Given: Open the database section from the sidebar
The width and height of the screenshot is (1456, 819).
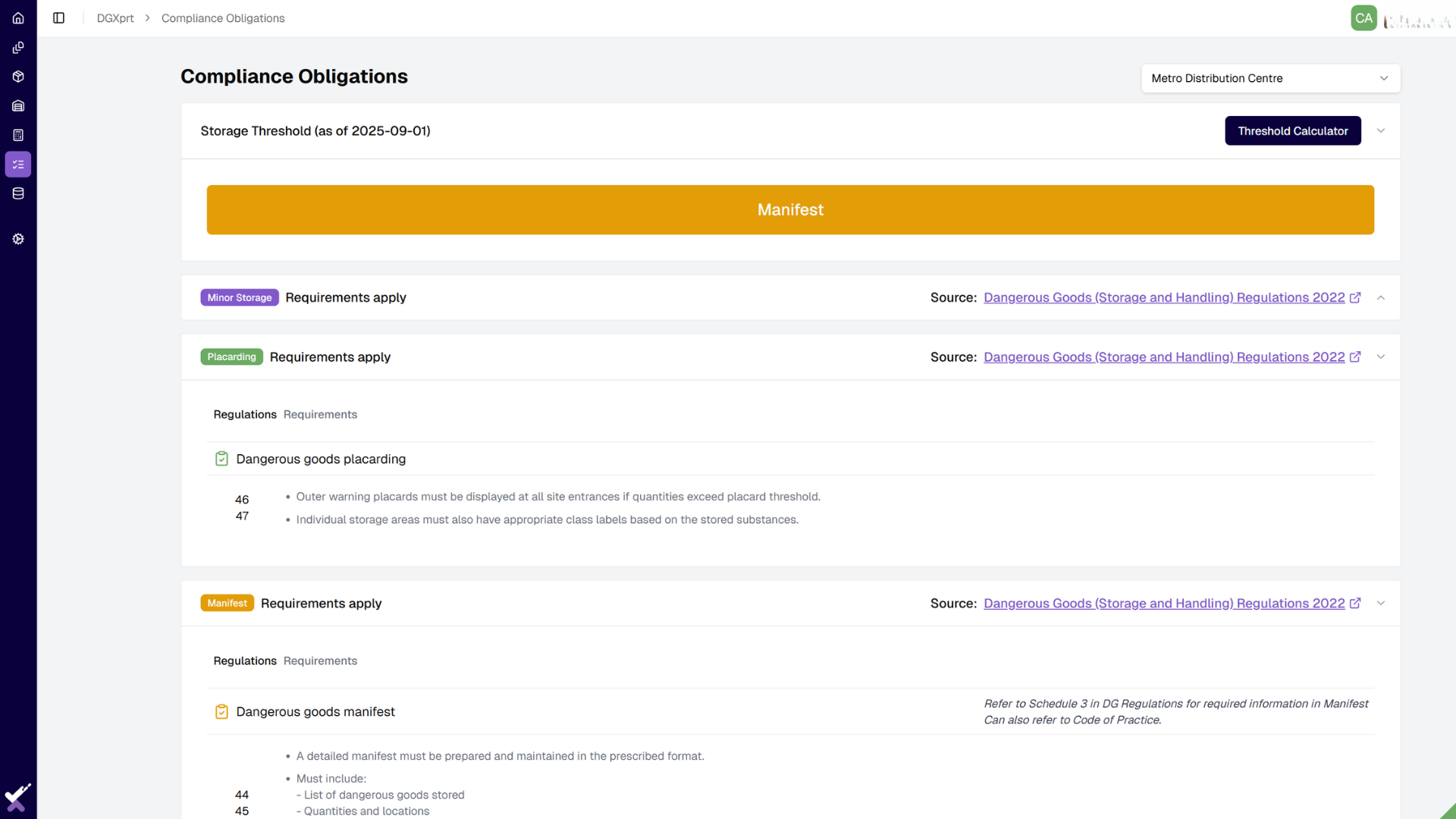Looking at the screenshot, I should (x=18, y=193).
